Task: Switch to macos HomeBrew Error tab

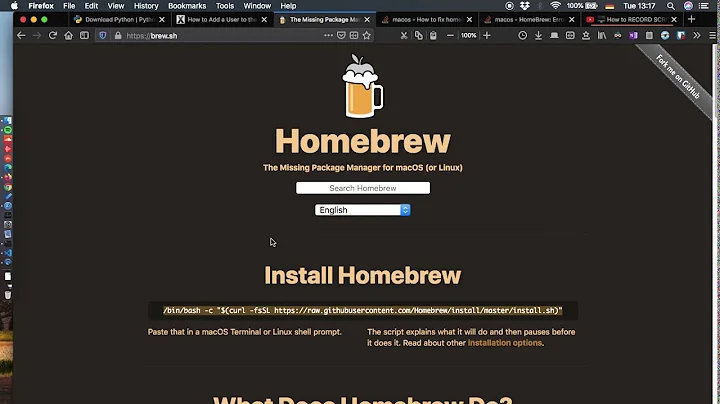Action: 529,20
